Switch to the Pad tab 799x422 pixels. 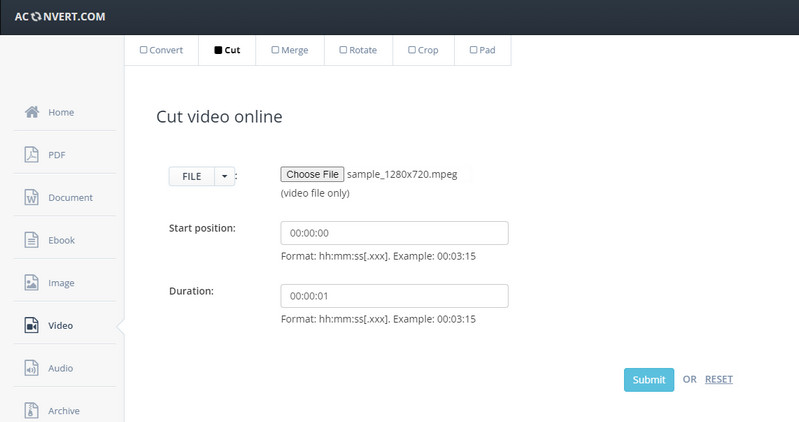(x=482, y=50)
